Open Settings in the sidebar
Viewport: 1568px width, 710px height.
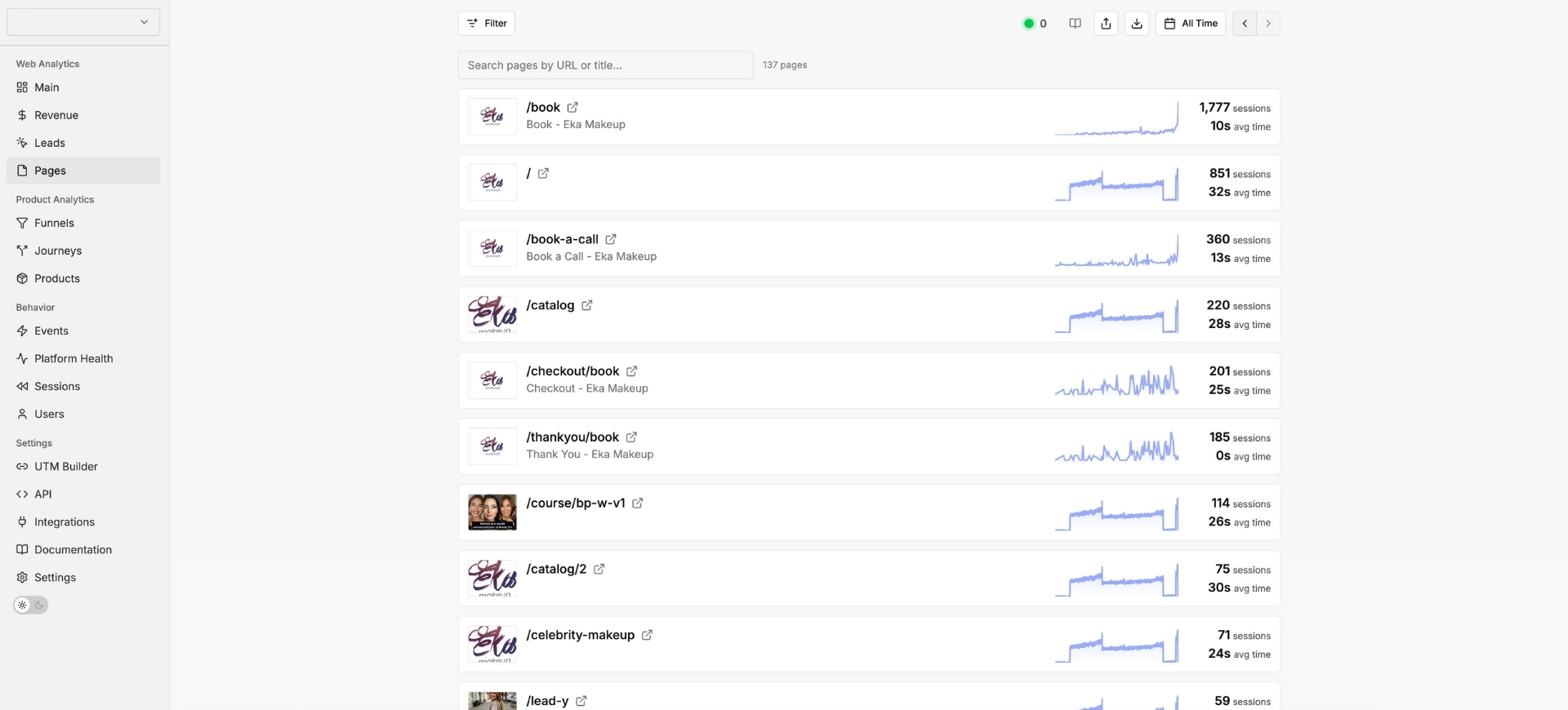pyautogui.click(x=83, y=578)
